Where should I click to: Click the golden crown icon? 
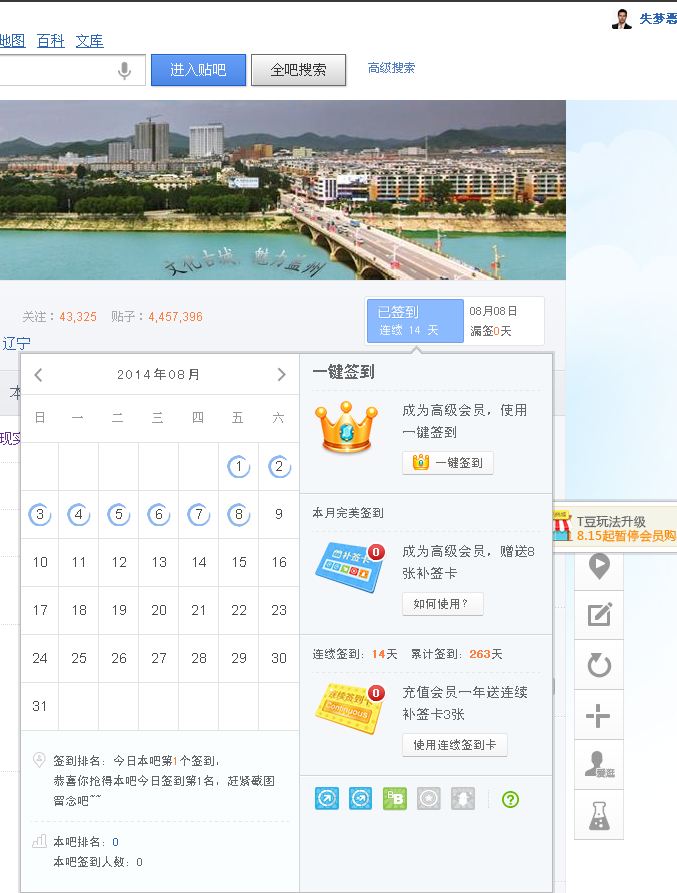point(346,427)
